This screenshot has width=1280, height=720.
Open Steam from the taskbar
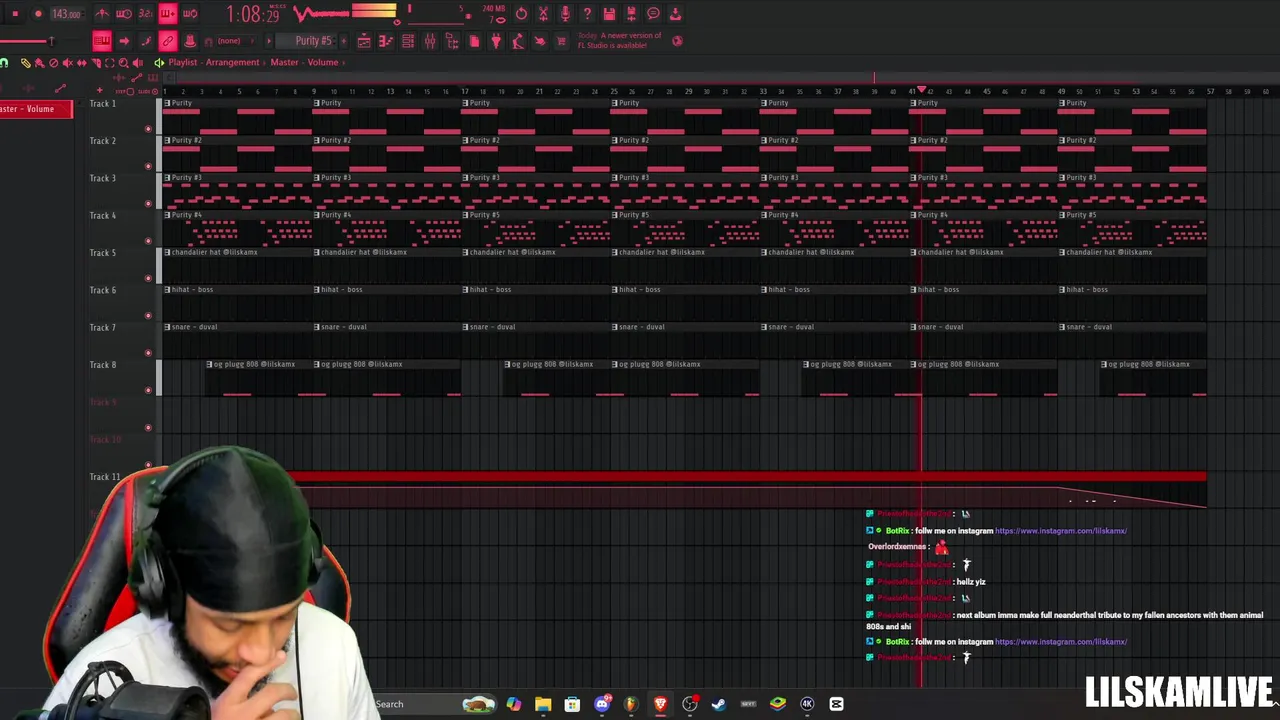click(719, 704)
